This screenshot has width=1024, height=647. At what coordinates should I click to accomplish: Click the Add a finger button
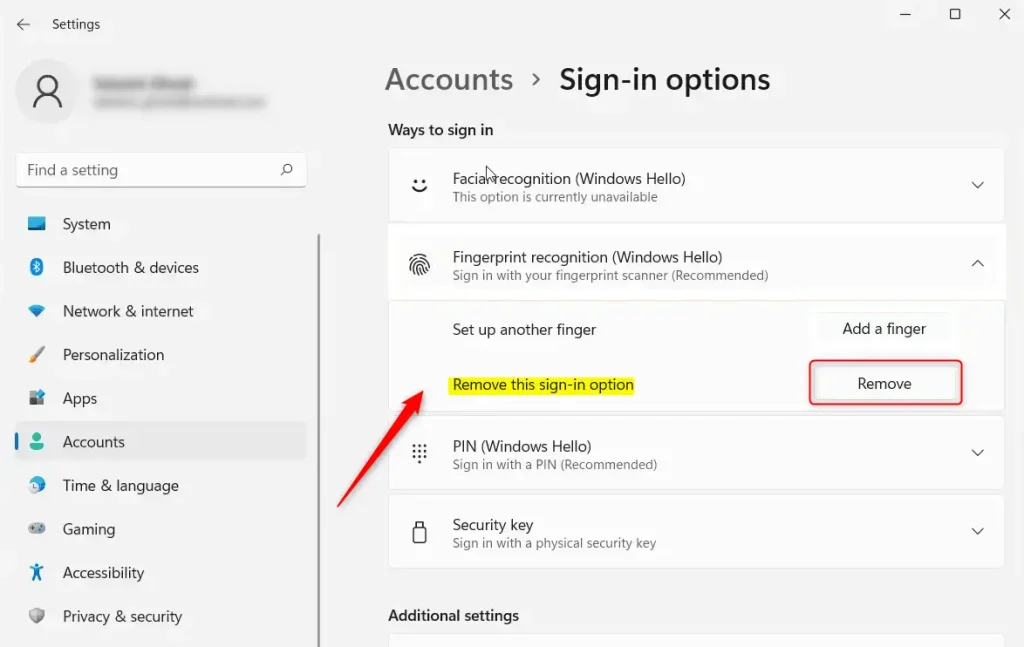click(883, 329)
